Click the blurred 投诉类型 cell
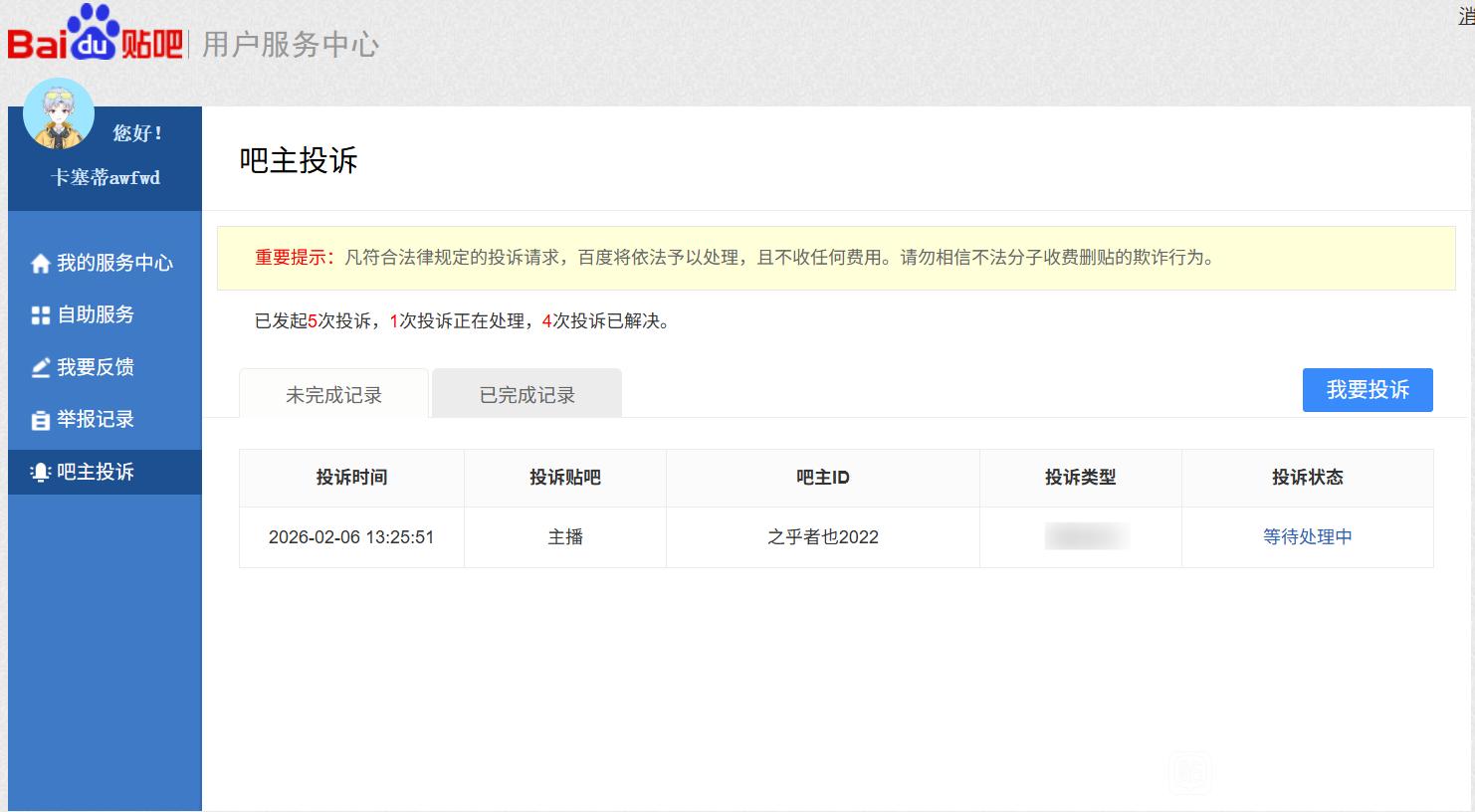Screen dimensions: 1475x812 1086,537
